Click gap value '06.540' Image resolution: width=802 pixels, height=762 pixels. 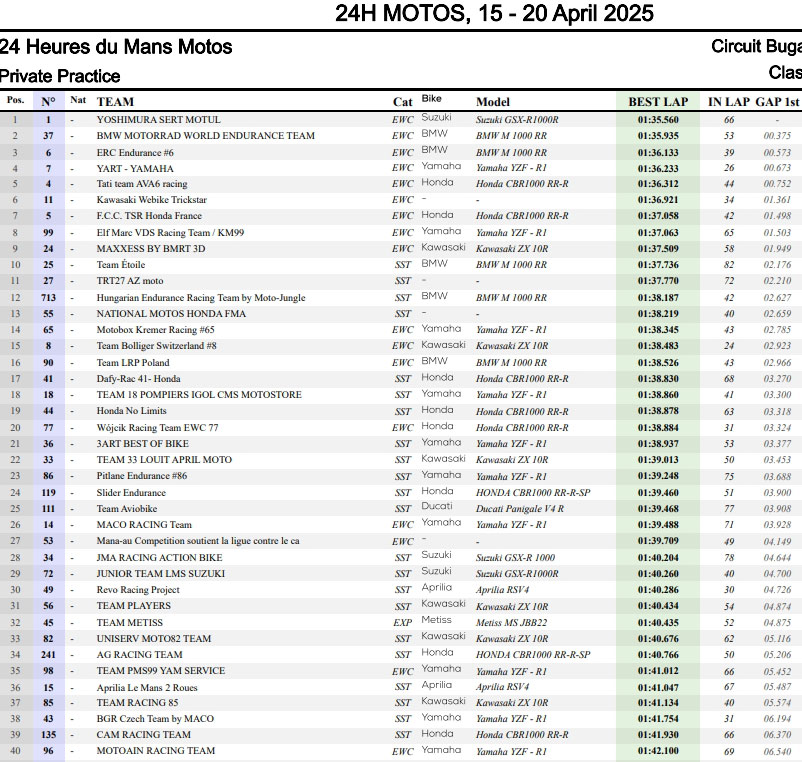click(x=777, y=751)
